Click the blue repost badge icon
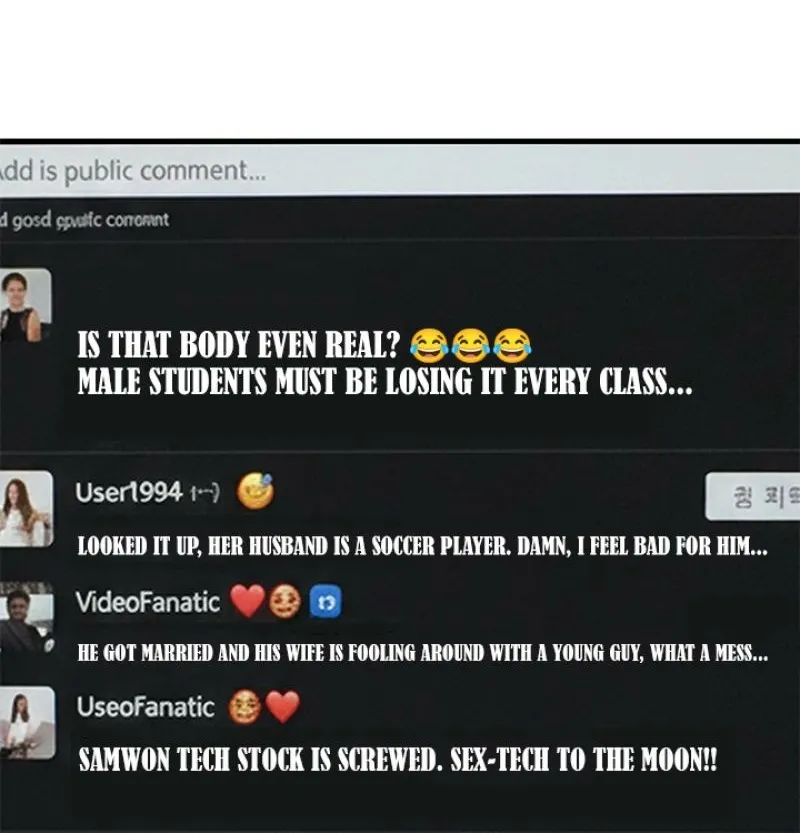Viewport: 800px width, 833px height. click(326, 602)
